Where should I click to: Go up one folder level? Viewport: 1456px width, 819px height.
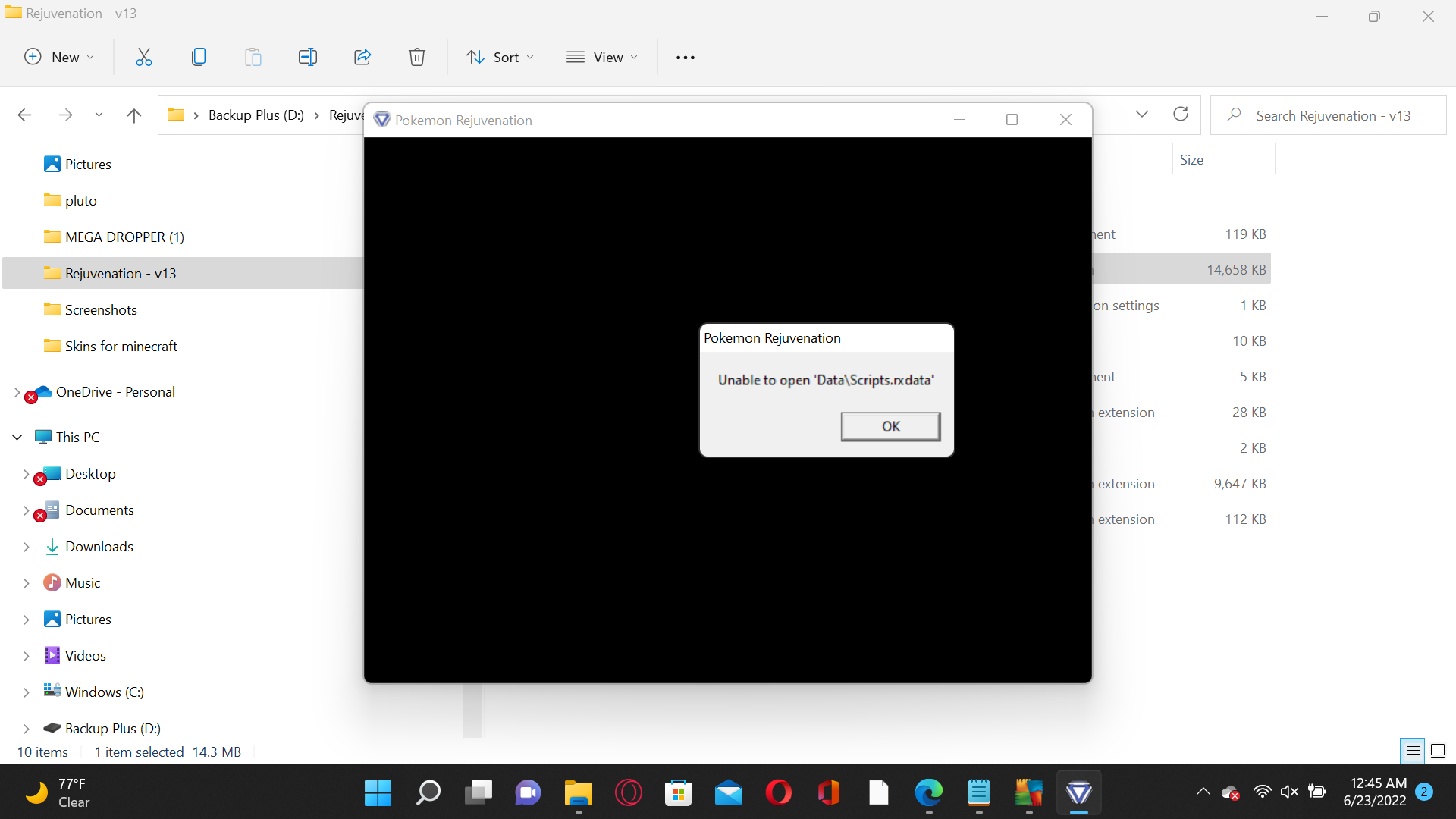(x=134, y=115)
